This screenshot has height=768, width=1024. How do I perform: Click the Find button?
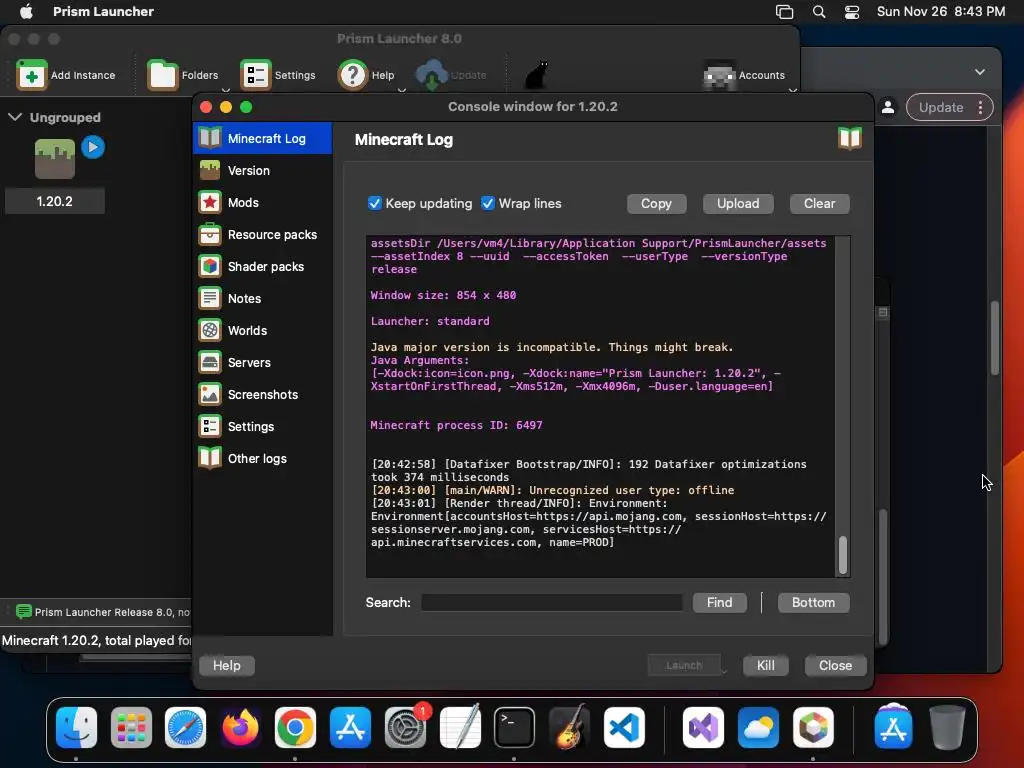(719, 602)
